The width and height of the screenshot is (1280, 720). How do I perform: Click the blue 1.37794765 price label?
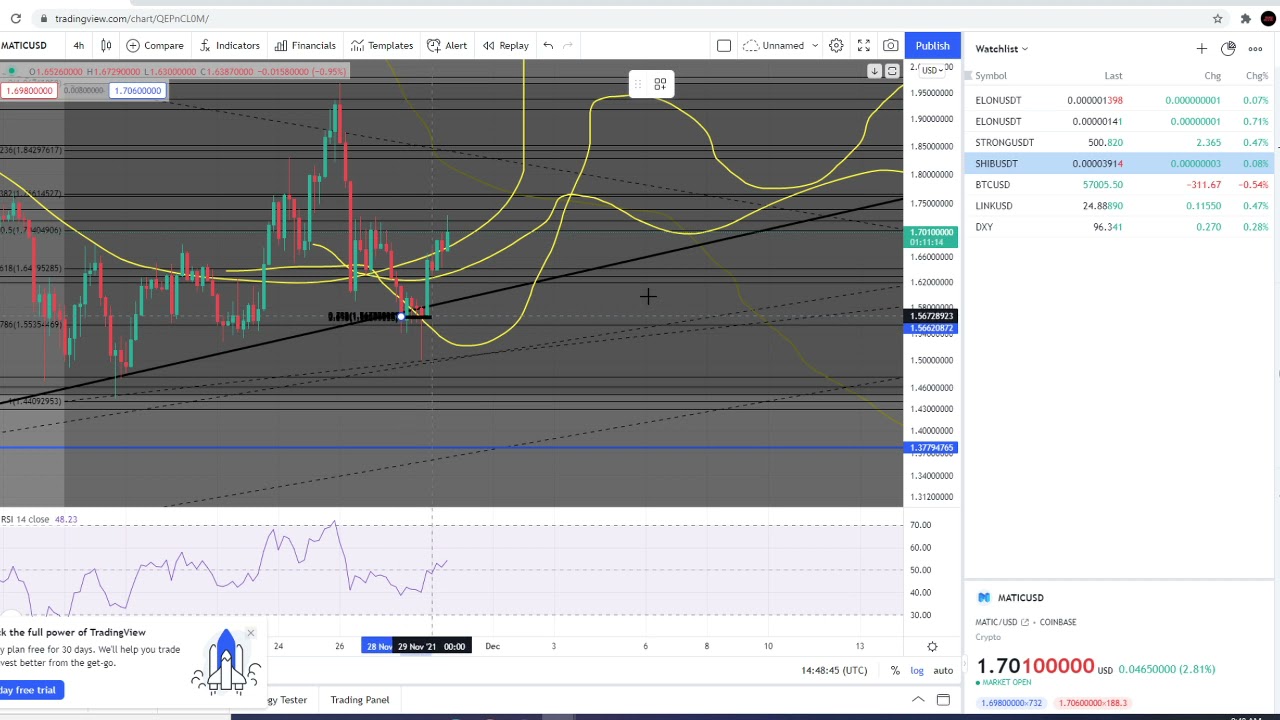931,448
